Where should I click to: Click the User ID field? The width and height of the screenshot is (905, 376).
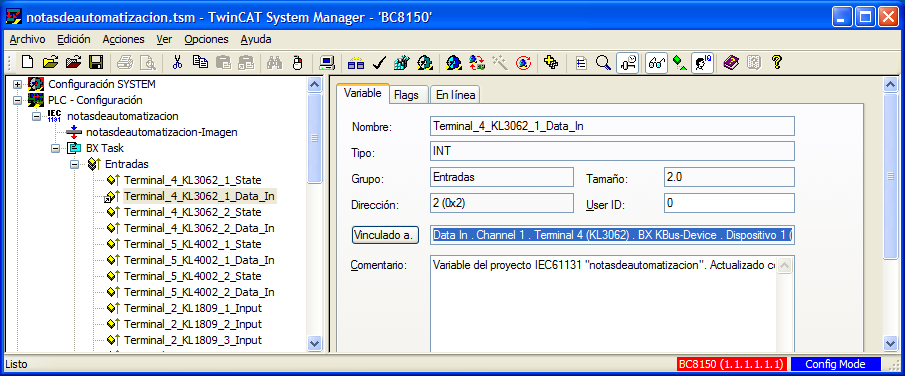730,203
